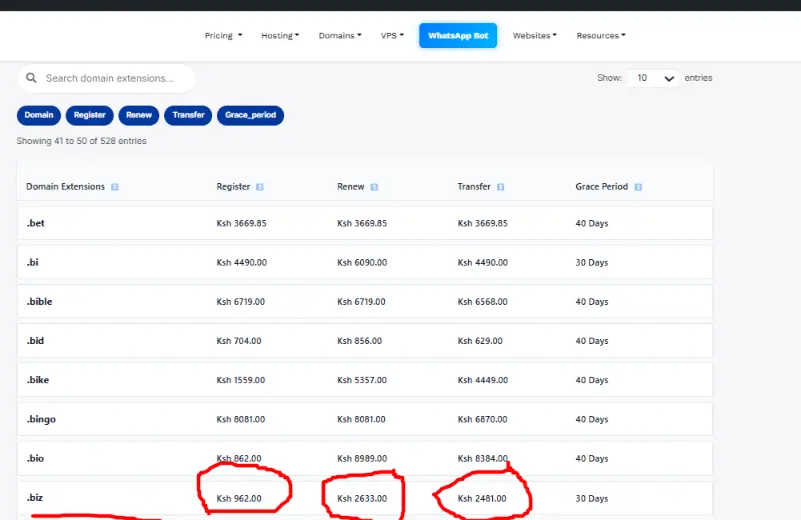Click the Ksh 704.00 register price
This screenshot has width=801, height=520.
239,341
